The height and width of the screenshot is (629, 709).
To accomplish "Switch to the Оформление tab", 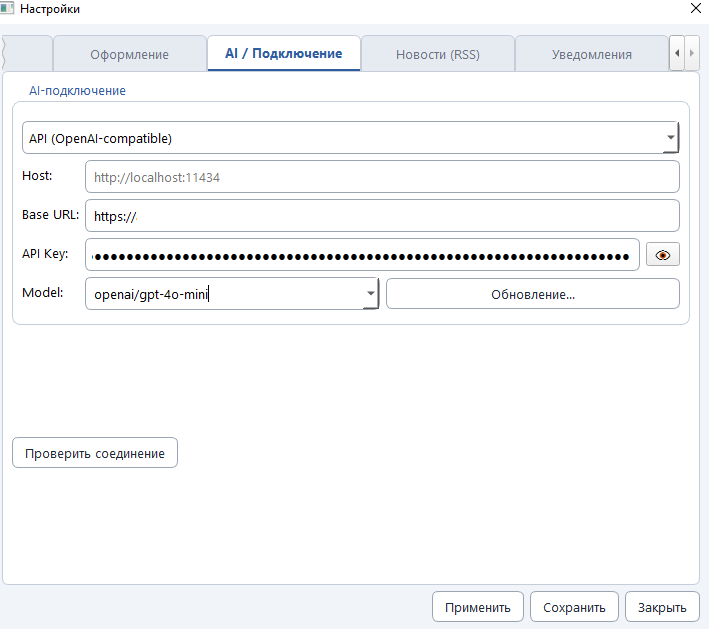I will tap(129, 54).
